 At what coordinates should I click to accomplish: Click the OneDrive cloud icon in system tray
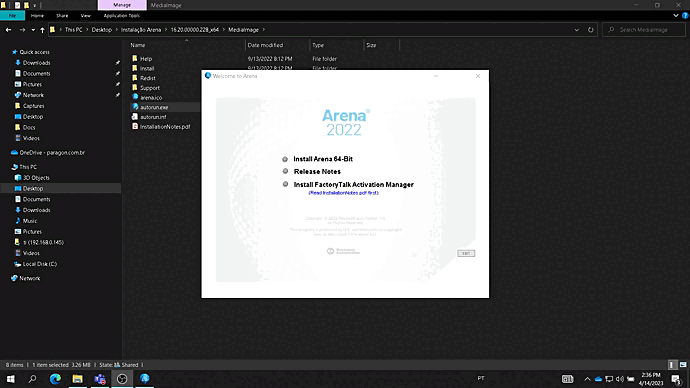click(x=598, y=379)
